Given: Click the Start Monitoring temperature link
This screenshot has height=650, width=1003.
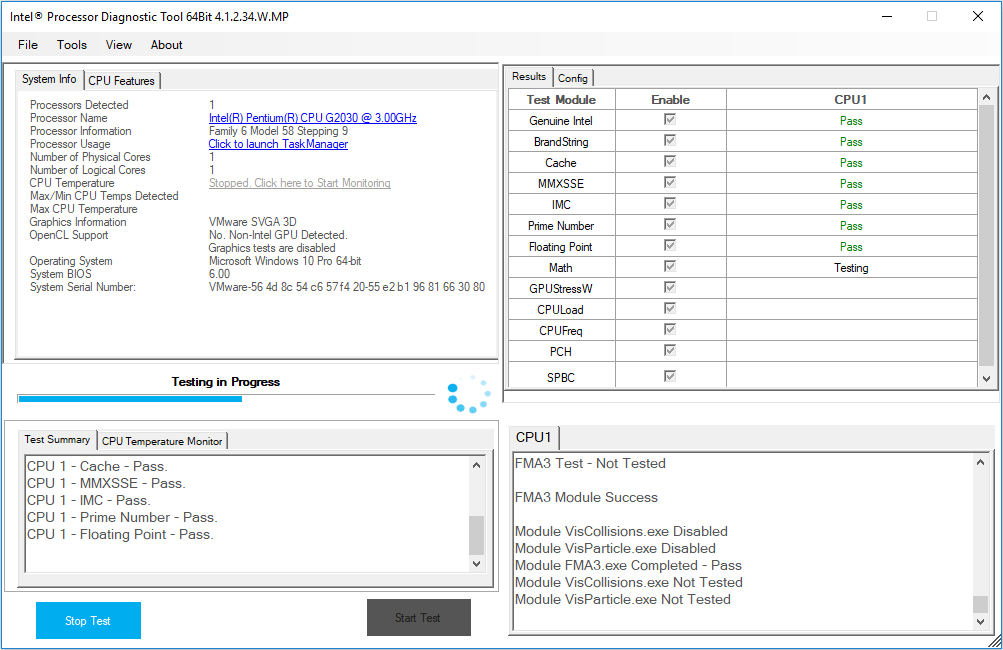Looking at the screenshot, I should [299, 183].
